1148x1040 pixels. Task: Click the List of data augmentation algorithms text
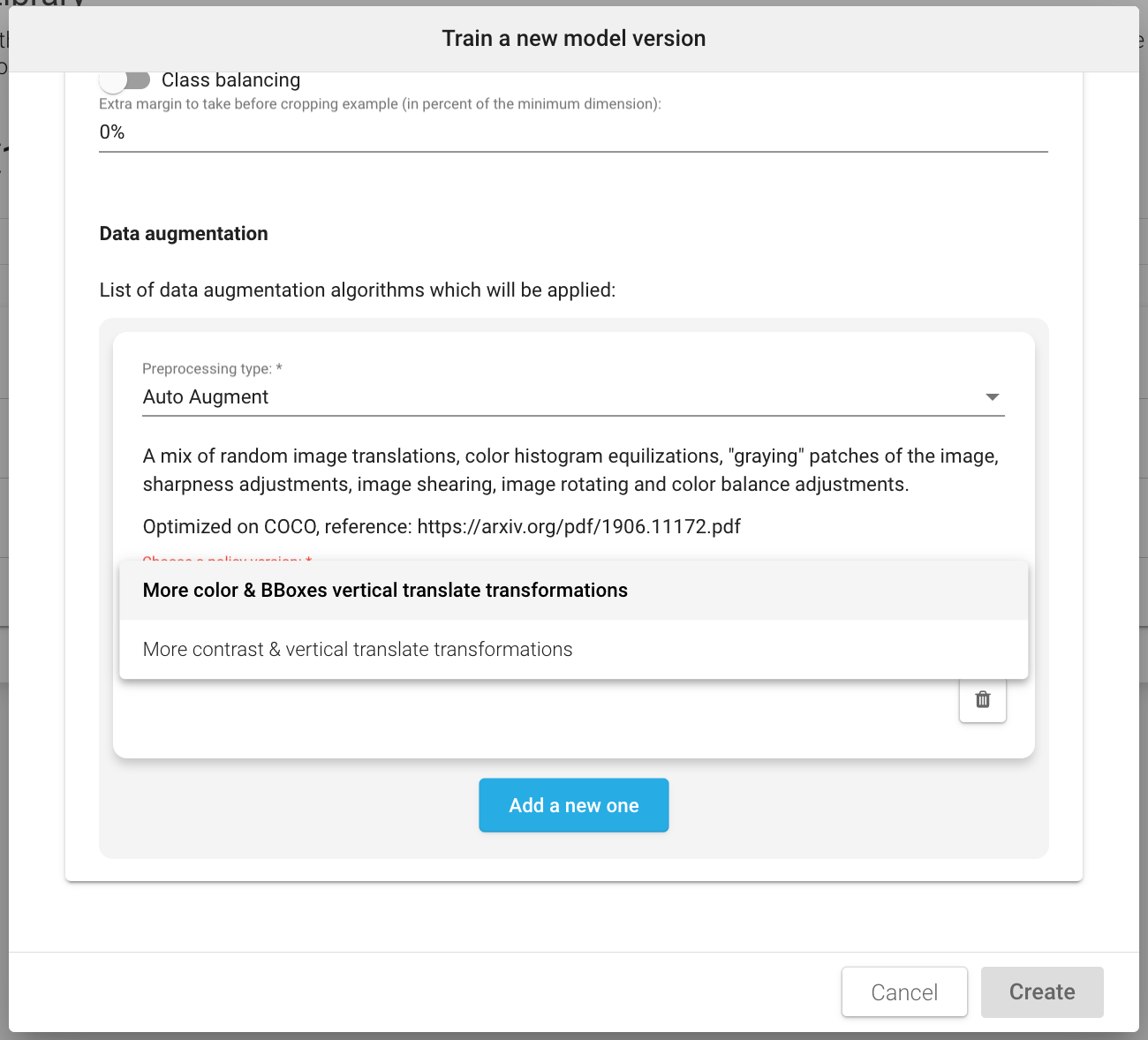pos(357,290)
